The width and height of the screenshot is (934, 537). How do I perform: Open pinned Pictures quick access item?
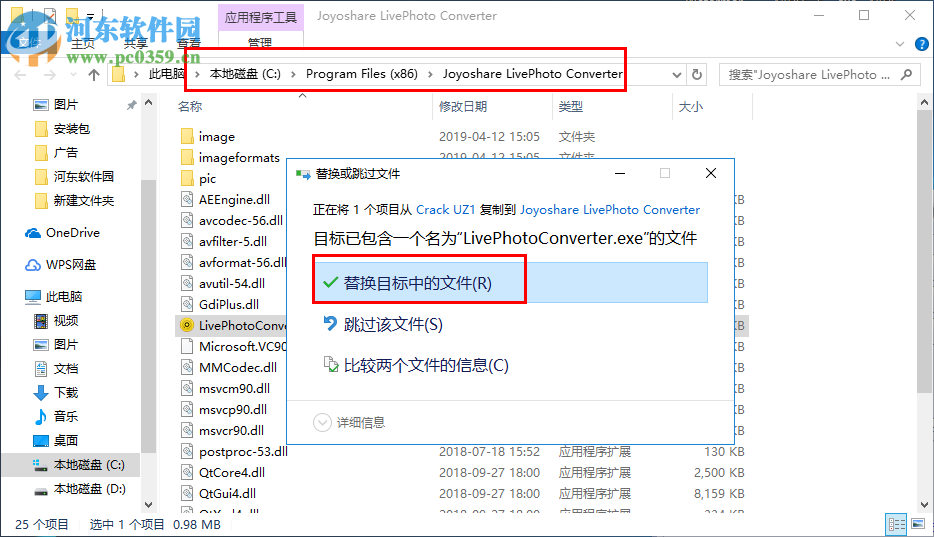coord(56,105)
